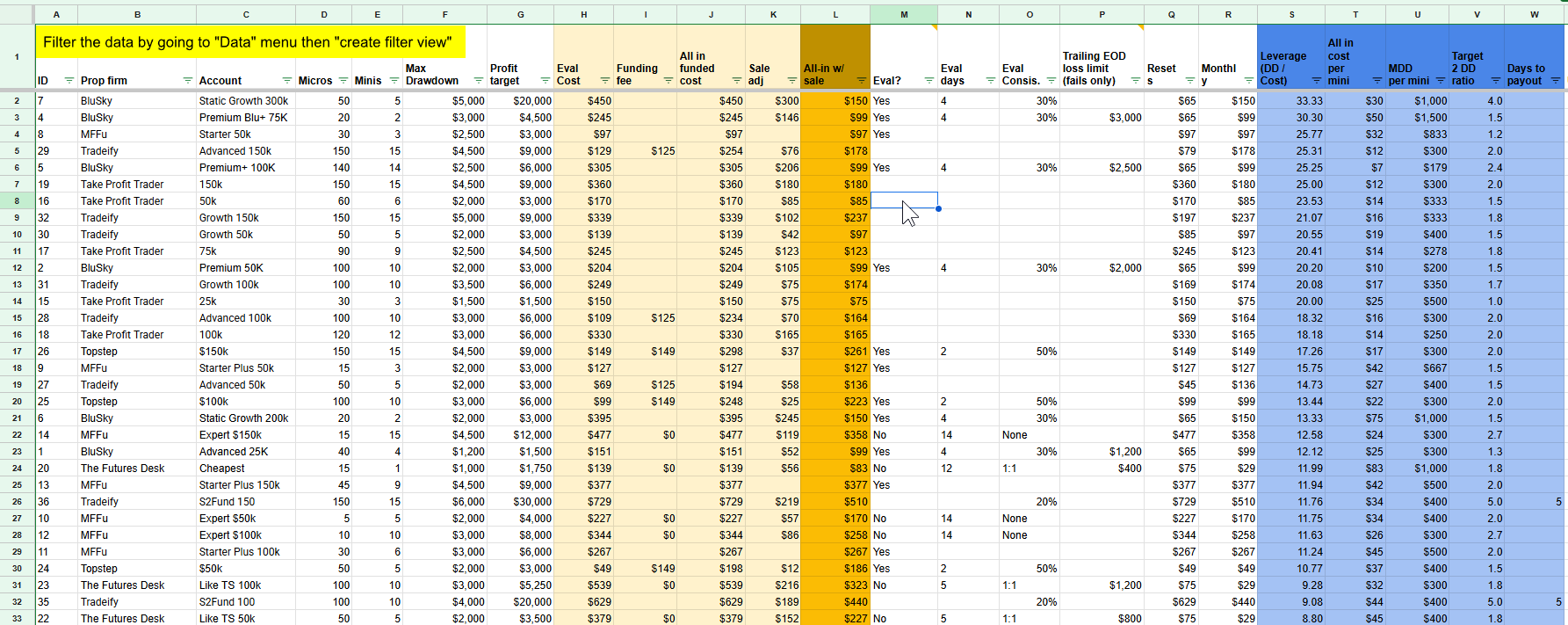Expand the Days to payout filter dropdown
Screen dimensions: 1568x625
coord(1555,80)
